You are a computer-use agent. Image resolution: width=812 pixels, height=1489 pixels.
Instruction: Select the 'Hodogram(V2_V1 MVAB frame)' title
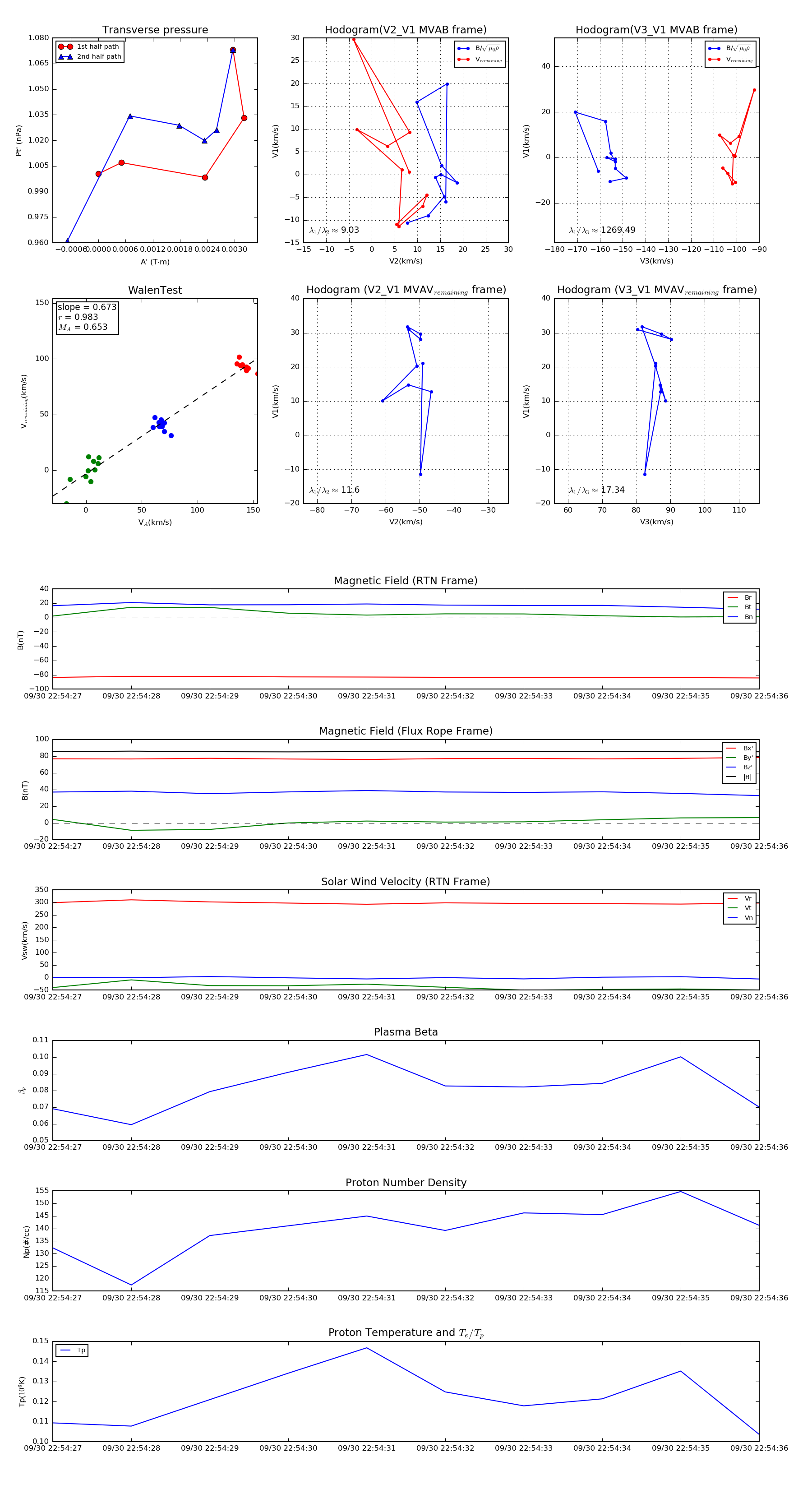click(x=406, y=30)
